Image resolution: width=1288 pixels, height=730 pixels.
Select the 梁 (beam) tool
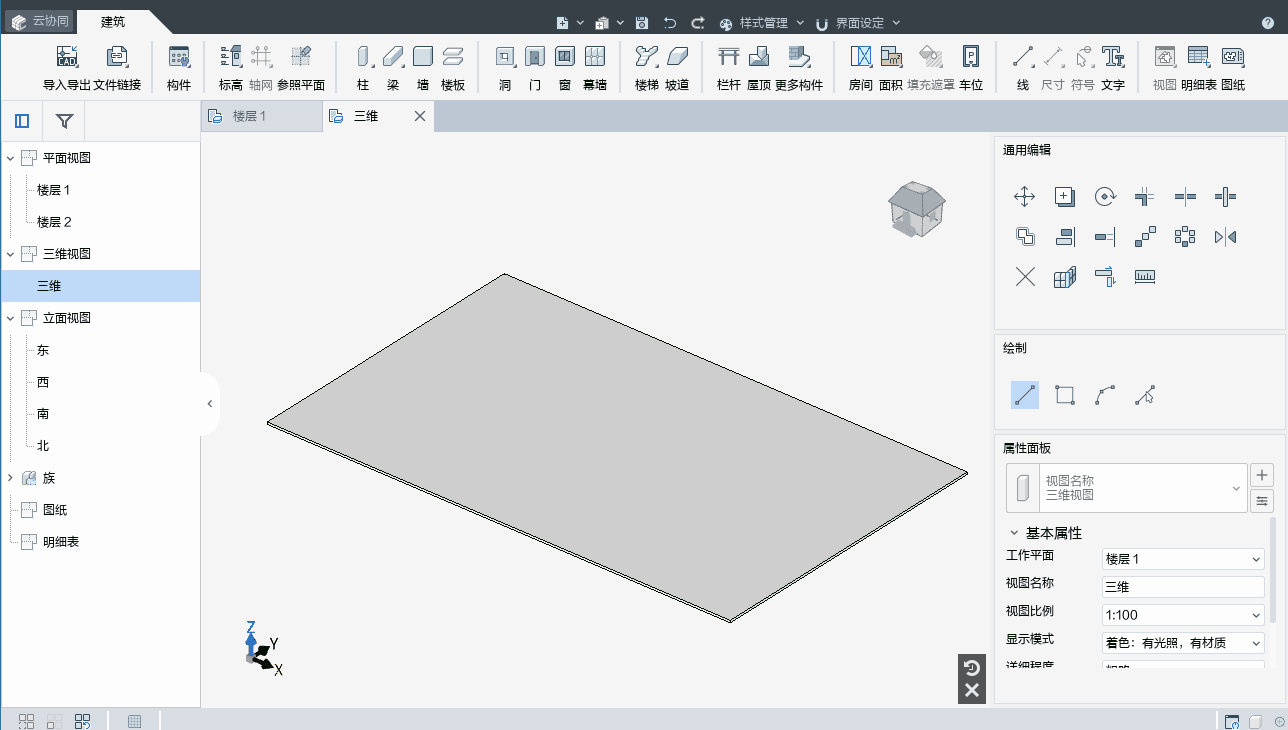(x=393, y=67)
